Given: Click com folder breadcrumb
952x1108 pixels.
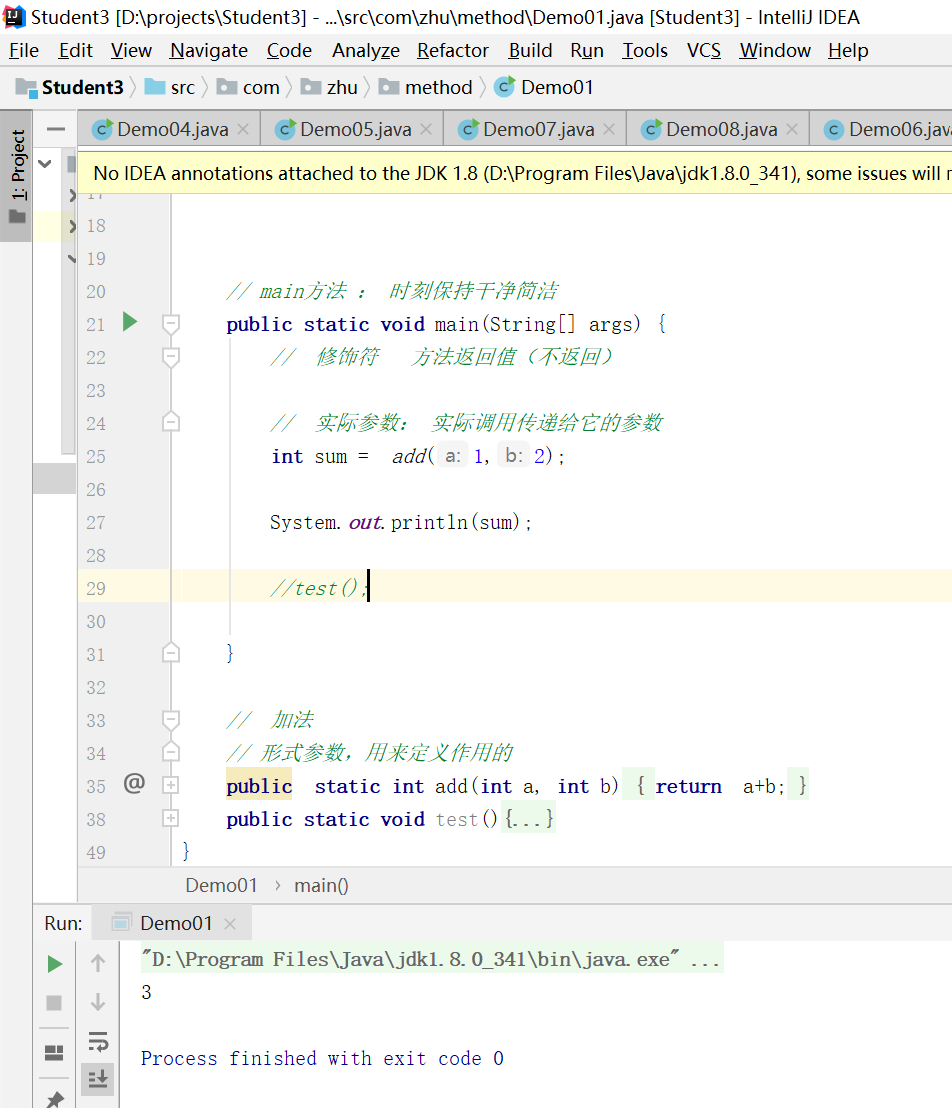Looking at the screenshot, I should click(x=248, y=88).
